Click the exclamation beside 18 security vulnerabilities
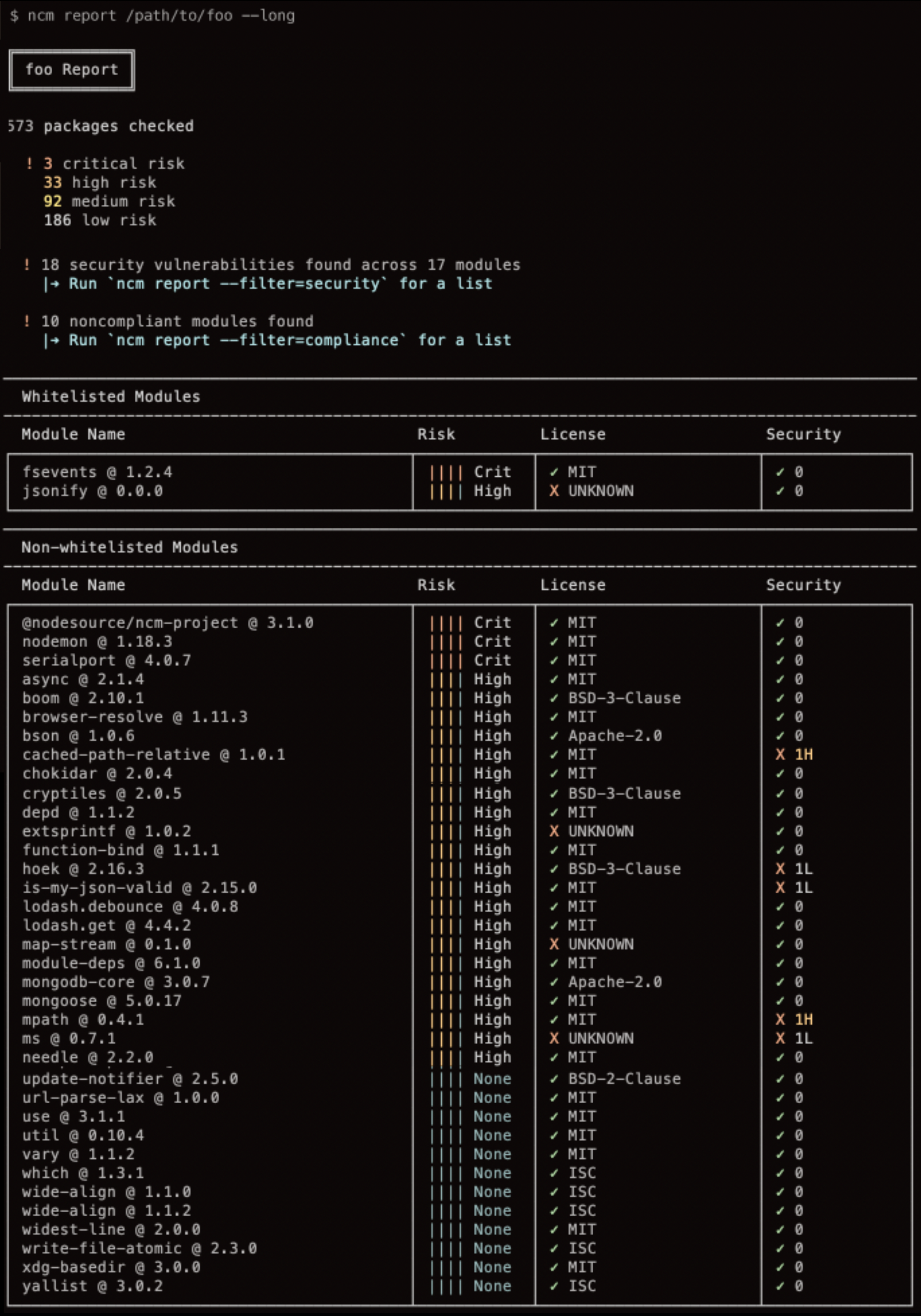The image size is (921, 1316). click(x=27, y=265)
